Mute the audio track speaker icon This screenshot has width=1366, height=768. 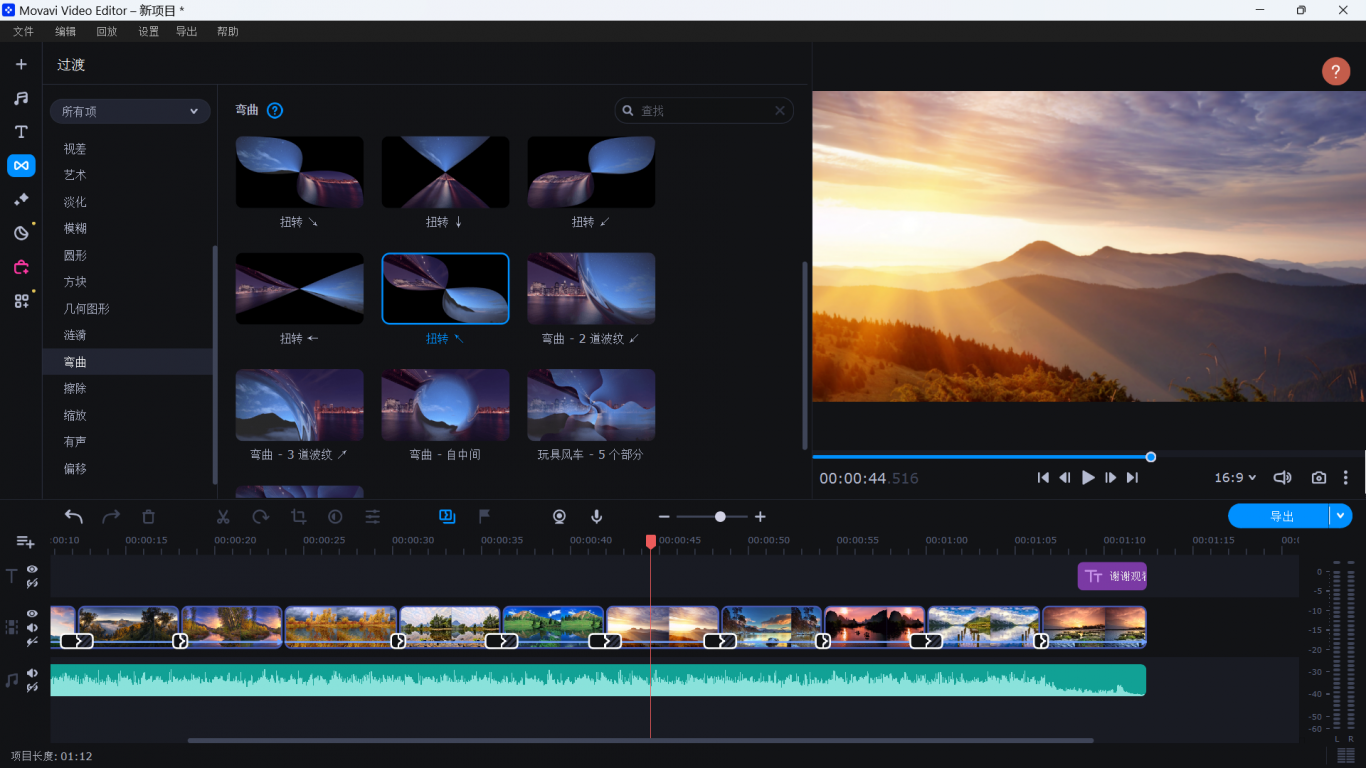[x=32, y=673]
